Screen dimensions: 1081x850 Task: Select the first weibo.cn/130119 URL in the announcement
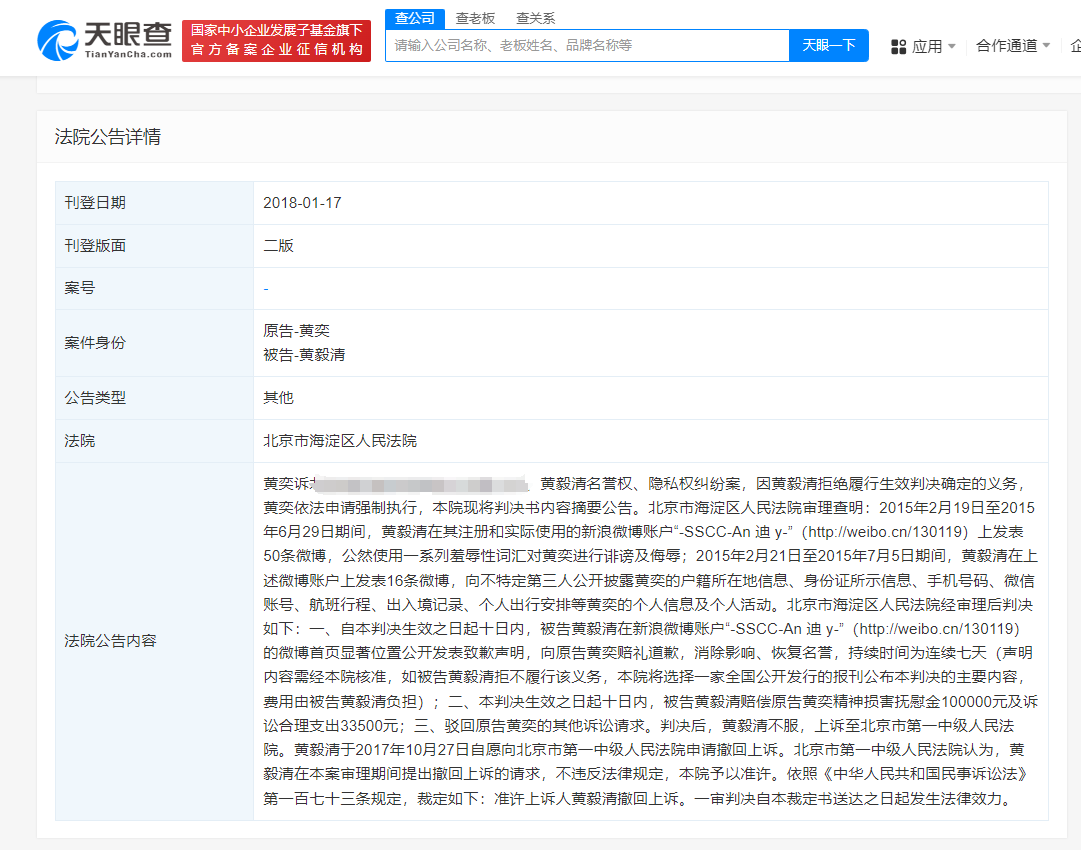coord(885,532)
